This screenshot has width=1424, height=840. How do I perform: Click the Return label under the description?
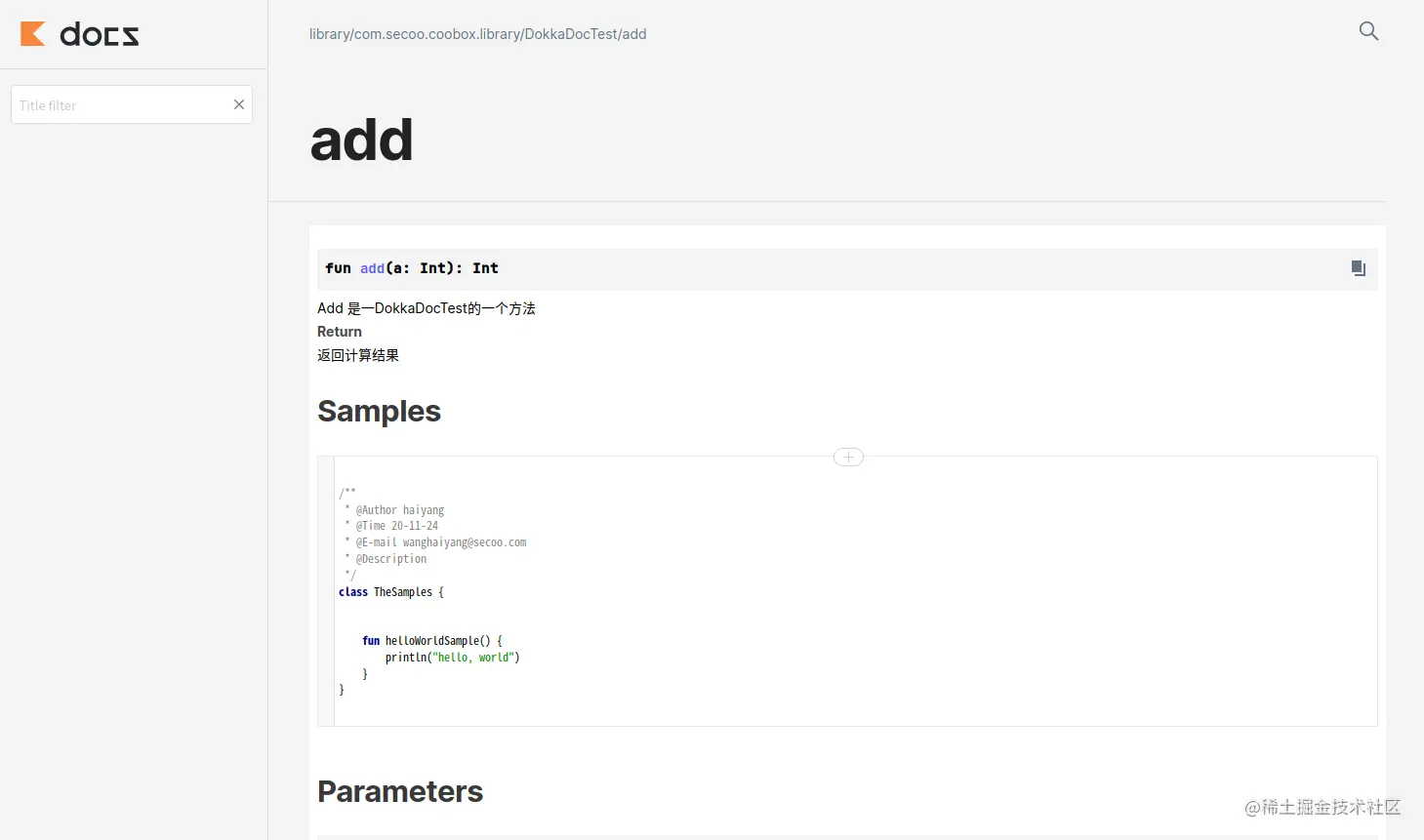340,332
